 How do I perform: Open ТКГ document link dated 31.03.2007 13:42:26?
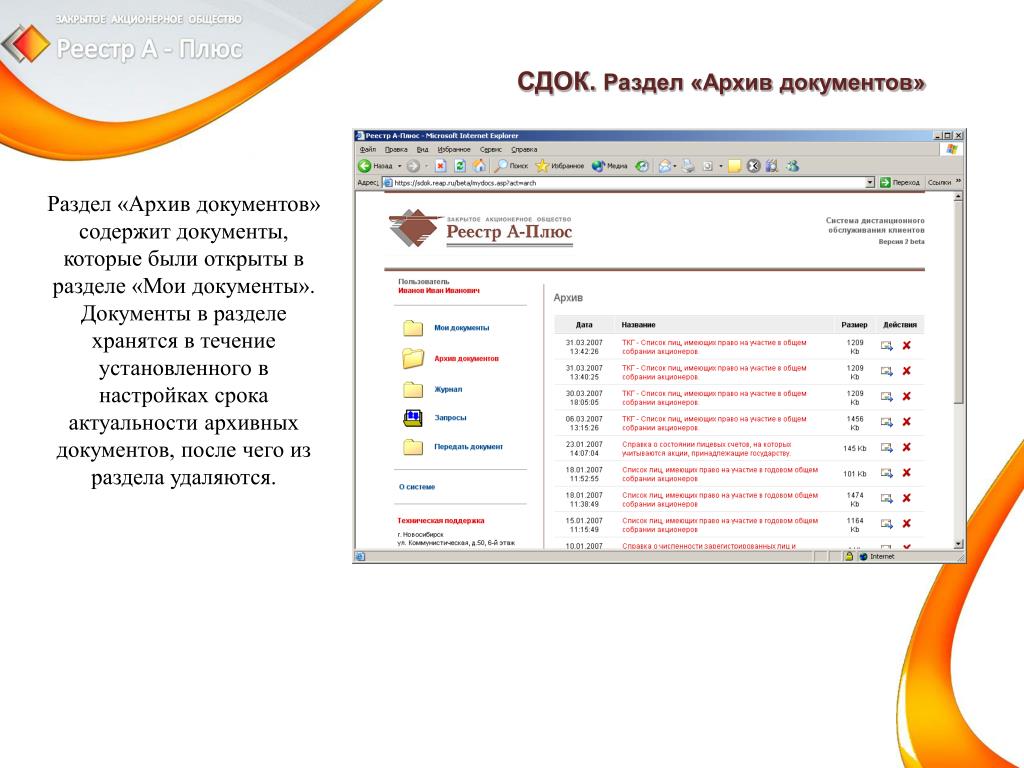click(x=714, y=347)
